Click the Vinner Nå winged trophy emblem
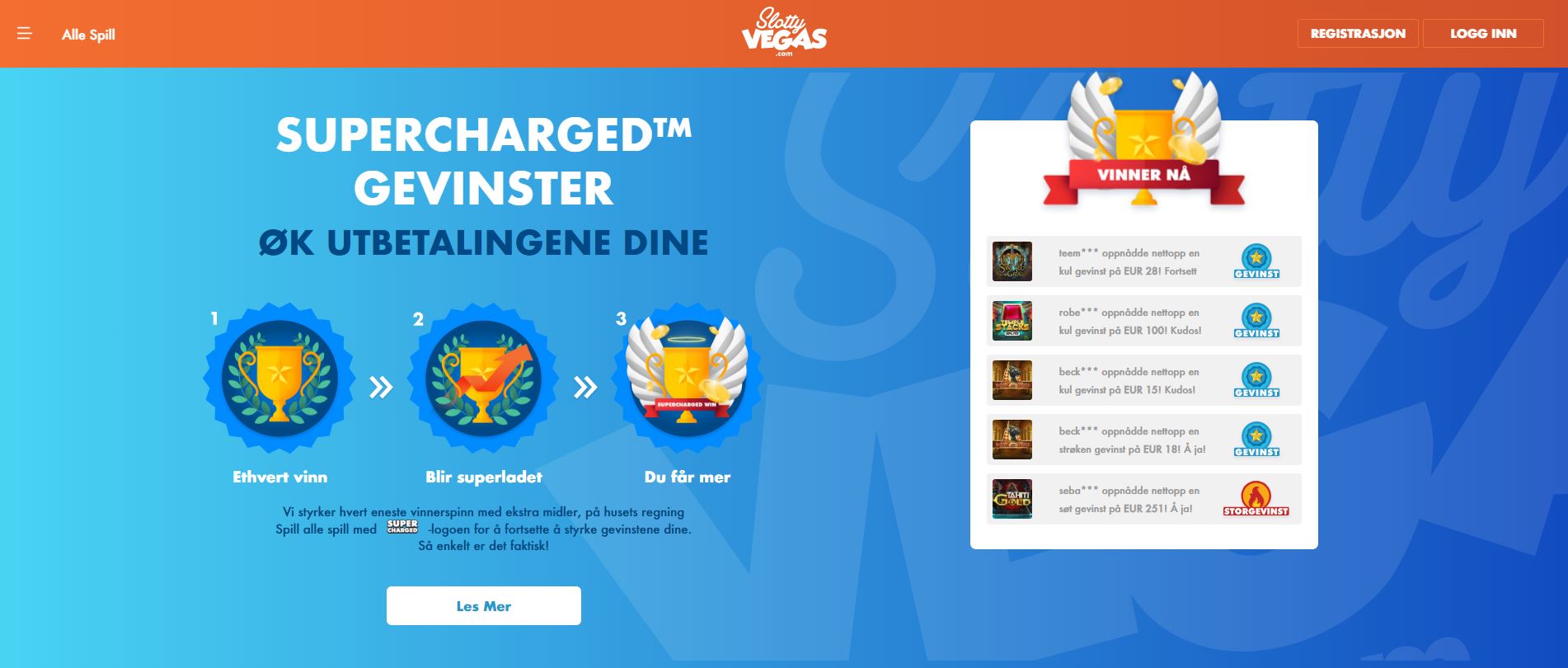This screenshot has width=1568, height=668. [1143, 140]
